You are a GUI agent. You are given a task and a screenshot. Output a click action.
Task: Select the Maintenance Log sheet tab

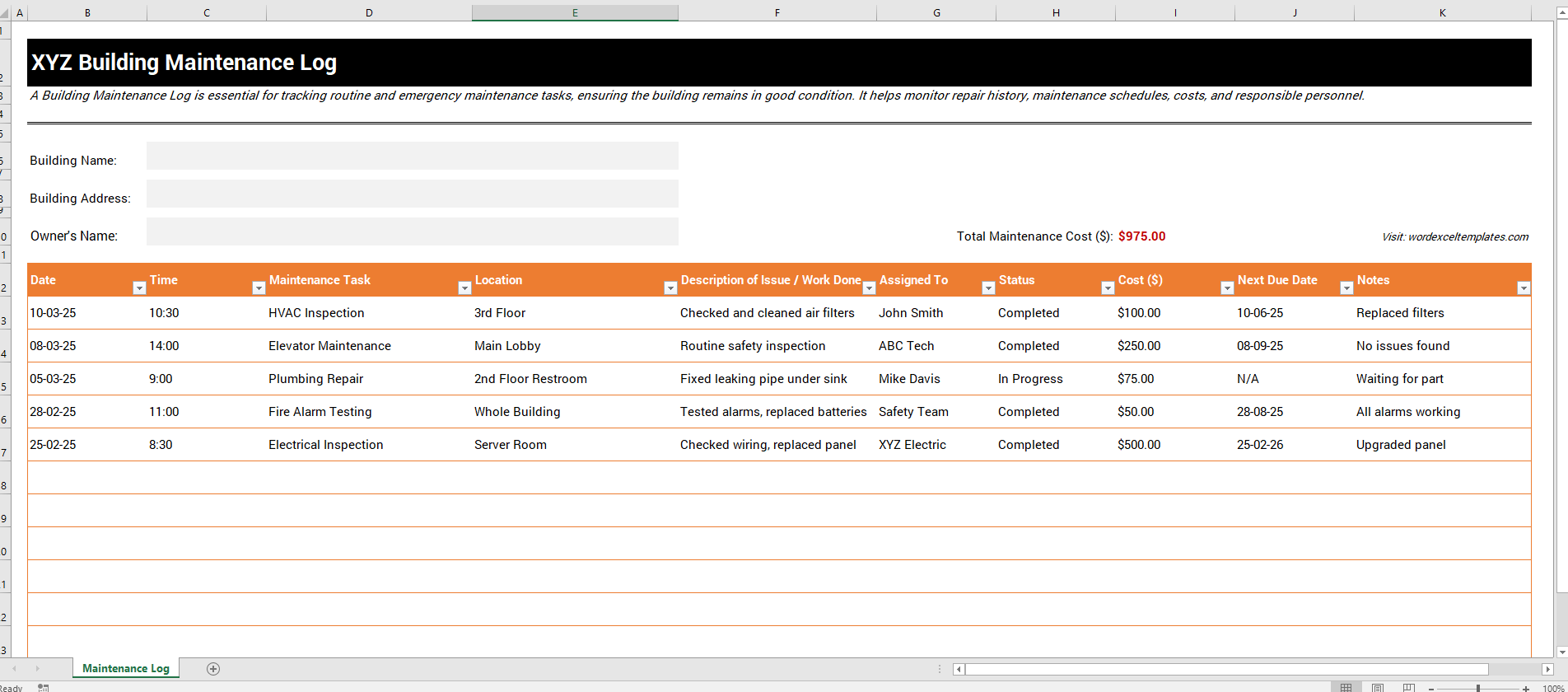coord(126,668)
